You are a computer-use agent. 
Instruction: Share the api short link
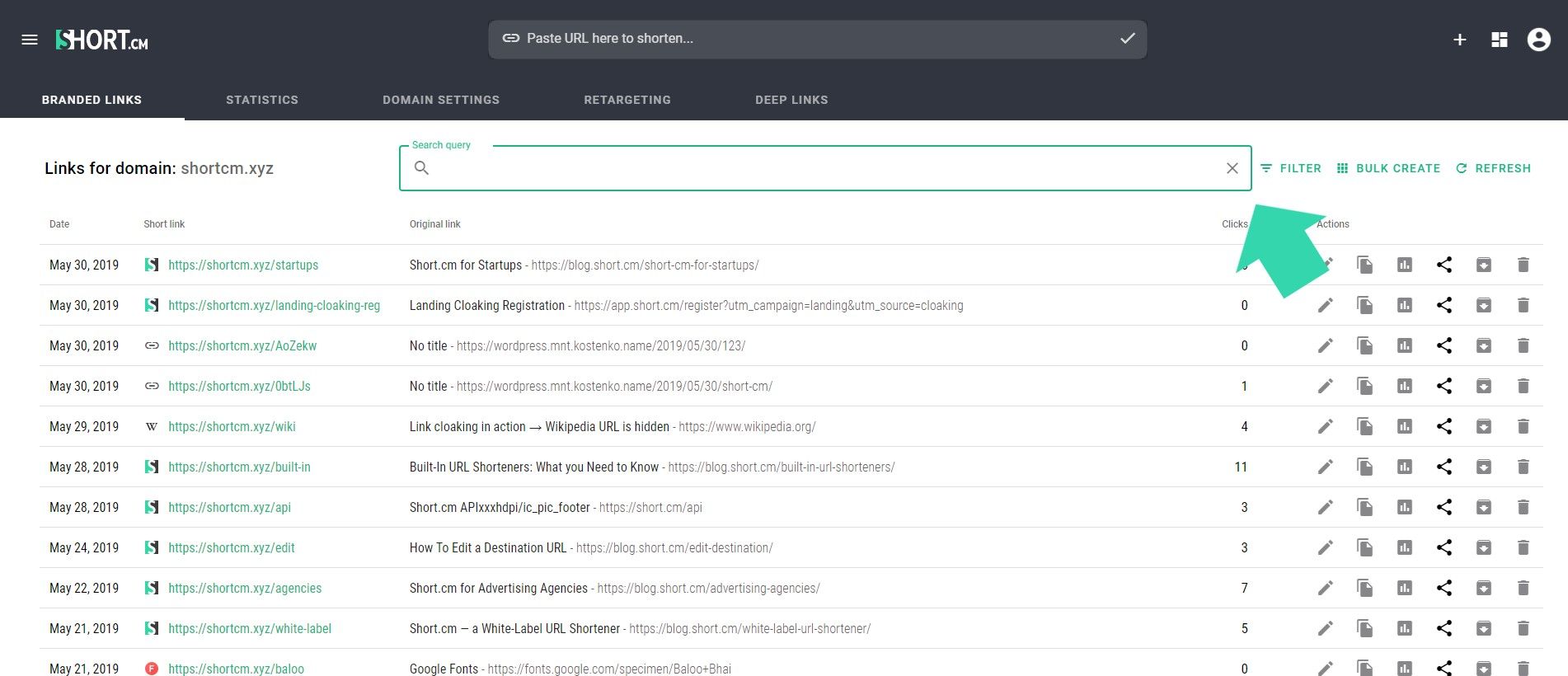tap(1444, 507)
